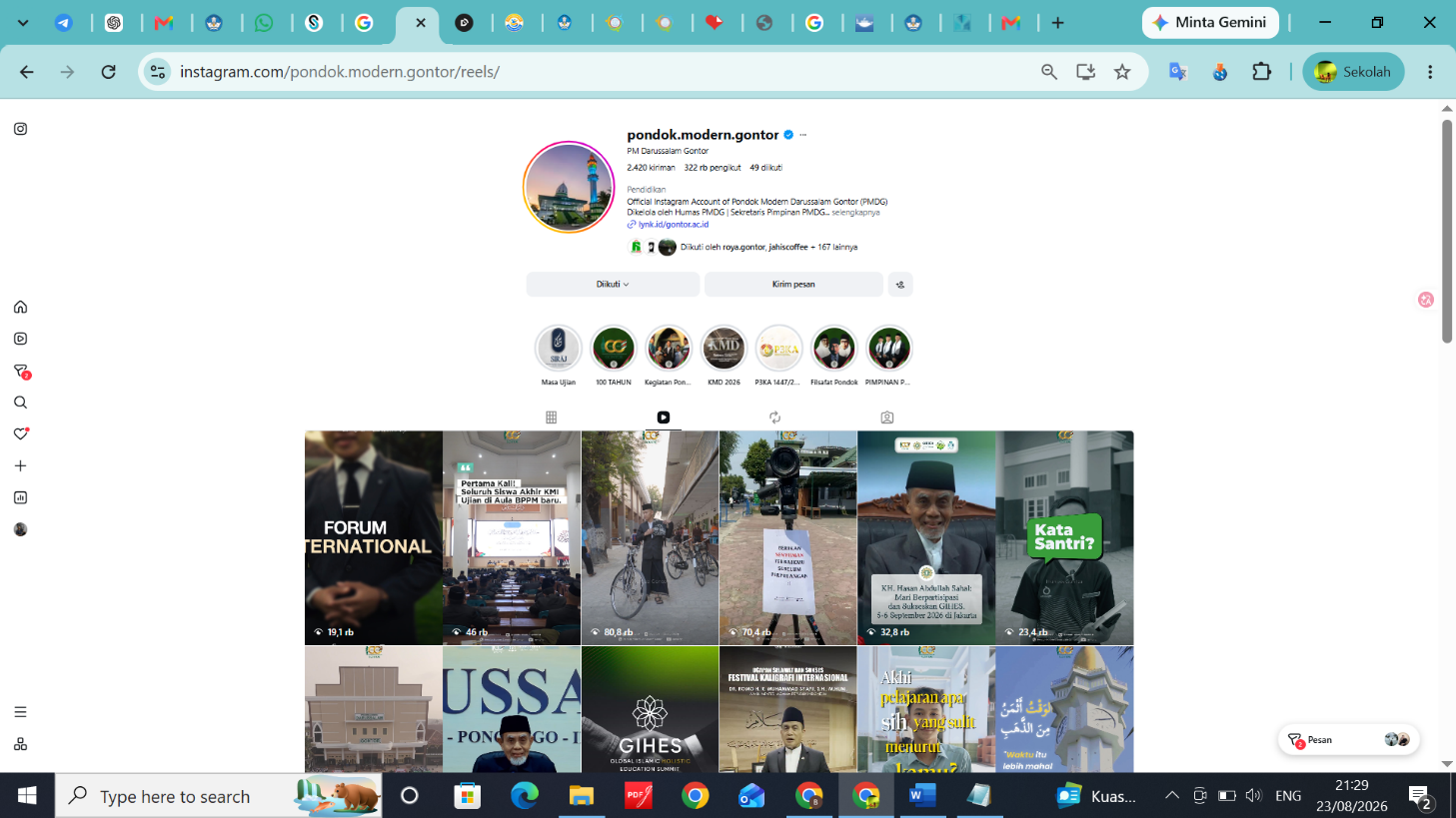
Task: Open File Explorer from the taskbar
Action: click(x=581, y=796)
